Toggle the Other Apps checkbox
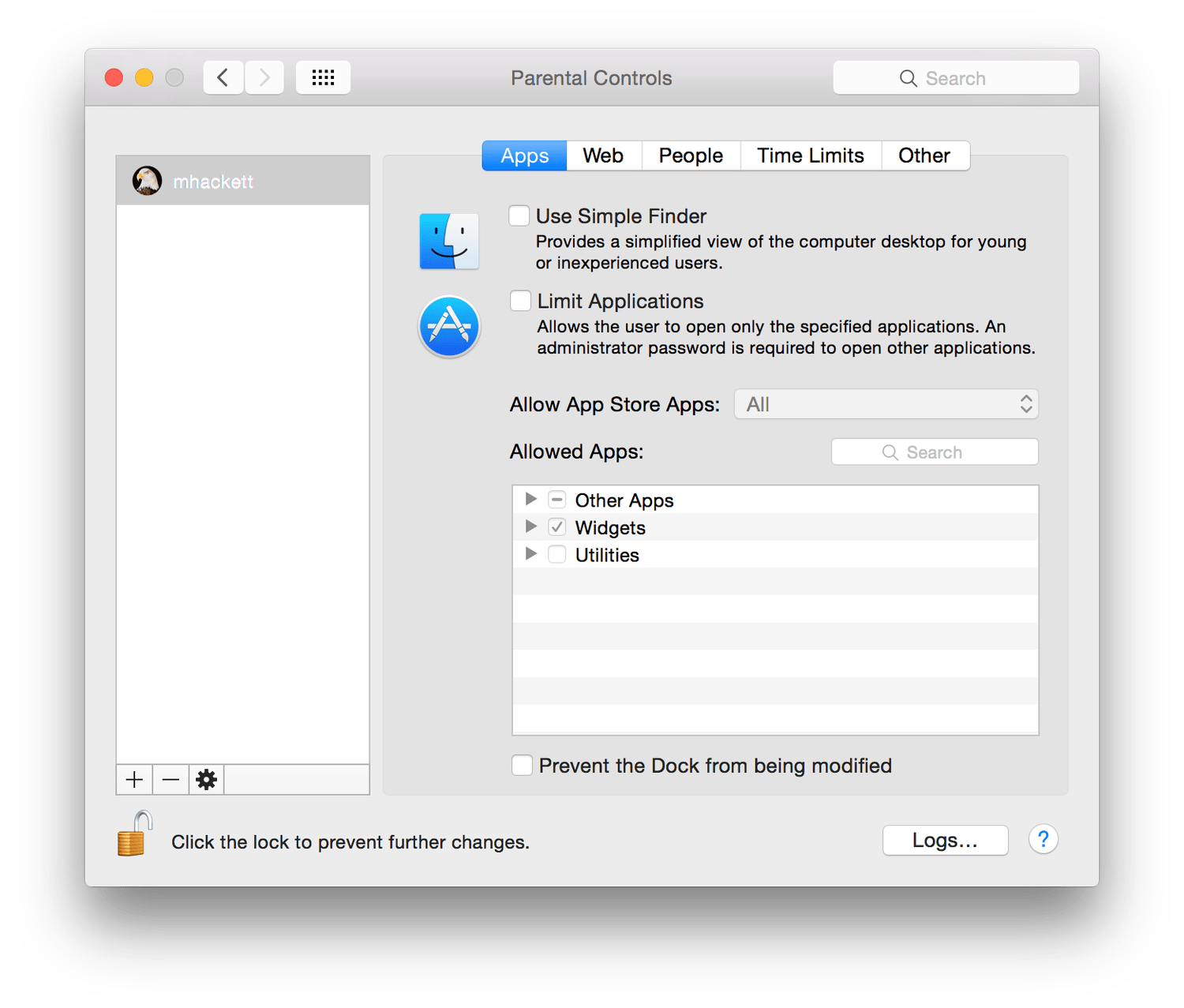Viewport: 1184px width, 1008px height. tap(557, 500)
